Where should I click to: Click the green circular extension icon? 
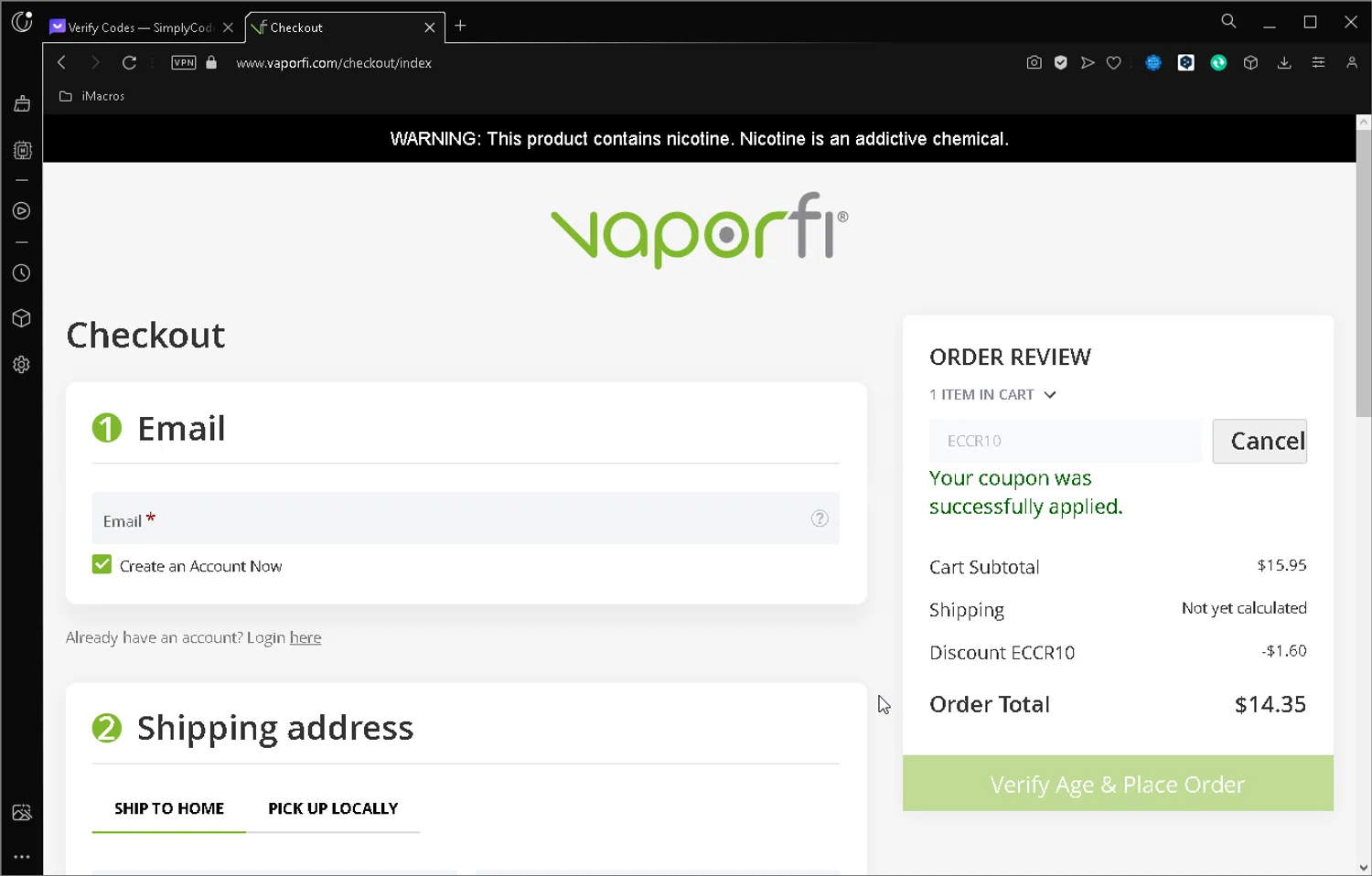(1218, 62)
